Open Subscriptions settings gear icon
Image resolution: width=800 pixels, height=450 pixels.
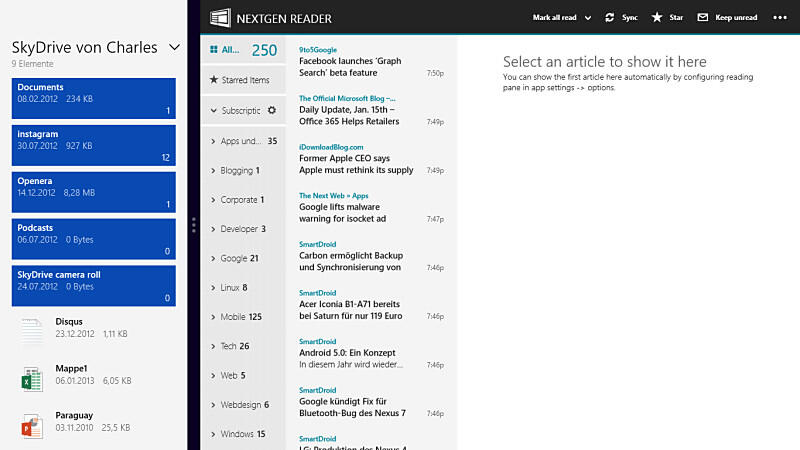pos(271,110)
